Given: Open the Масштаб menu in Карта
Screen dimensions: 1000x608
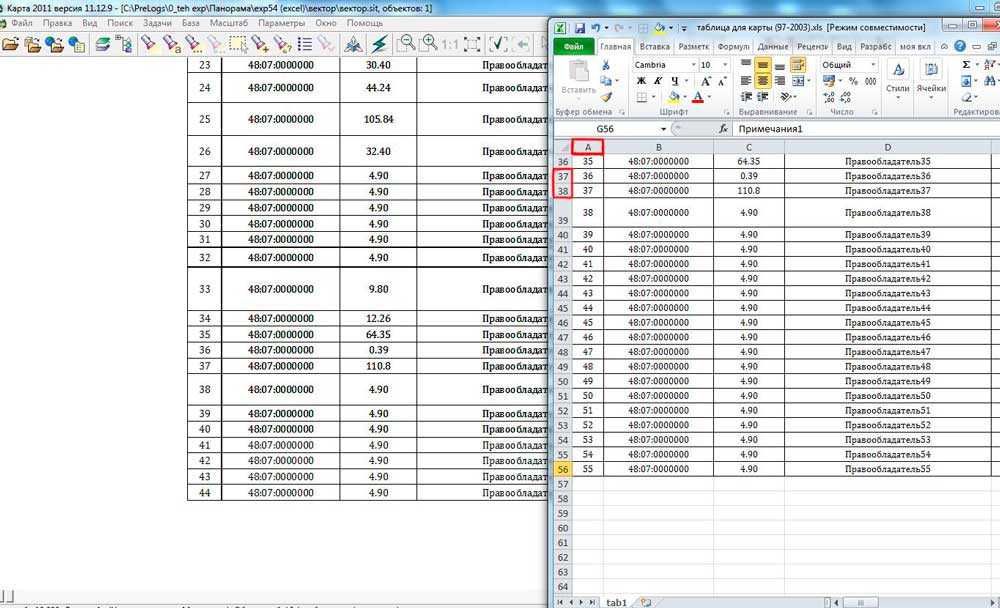Looking at the screenshot, I should click(x=229, y=22).
